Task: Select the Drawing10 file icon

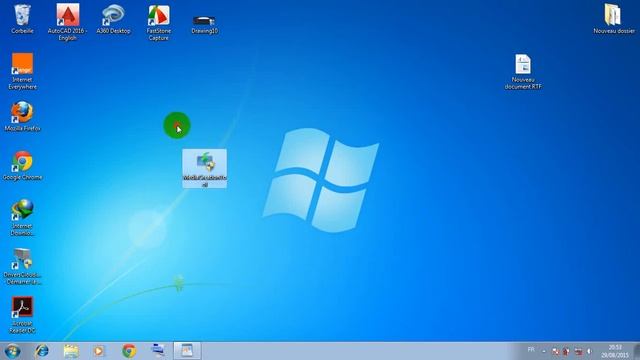Action: click(204, 24)
